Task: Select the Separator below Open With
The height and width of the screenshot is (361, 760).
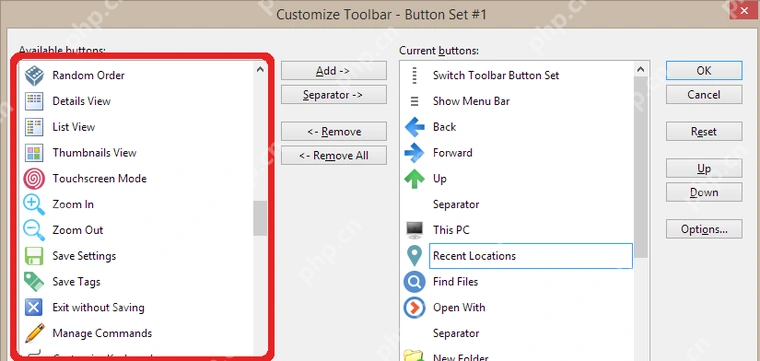Action: (456, 333)
